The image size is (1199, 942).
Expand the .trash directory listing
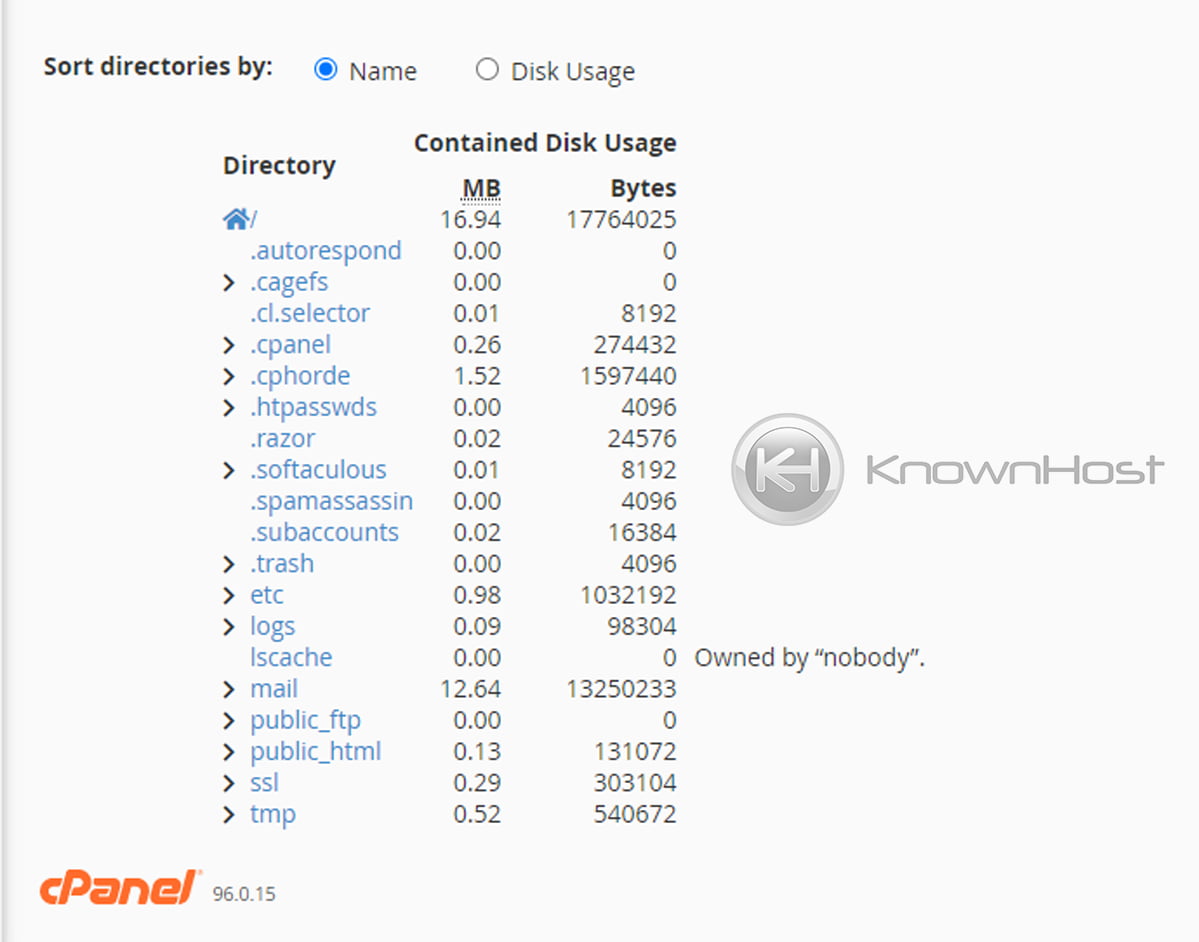point(229,563)
